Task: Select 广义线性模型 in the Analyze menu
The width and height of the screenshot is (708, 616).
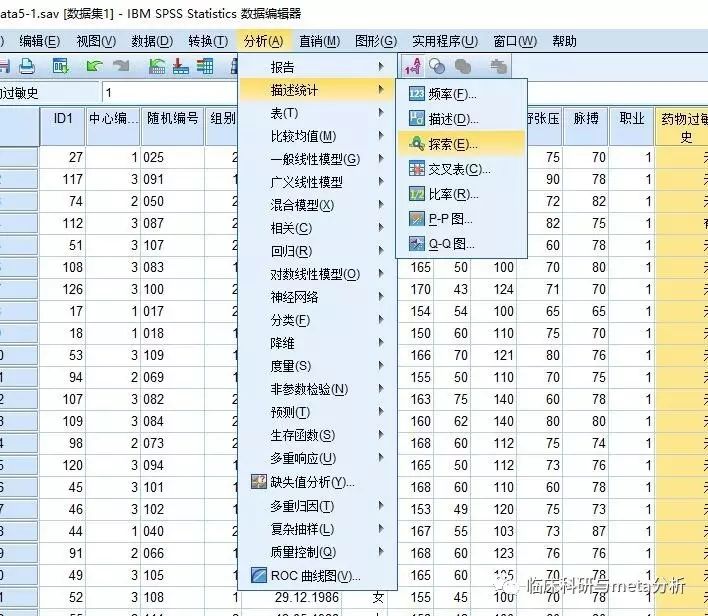Action: point(317,182)
